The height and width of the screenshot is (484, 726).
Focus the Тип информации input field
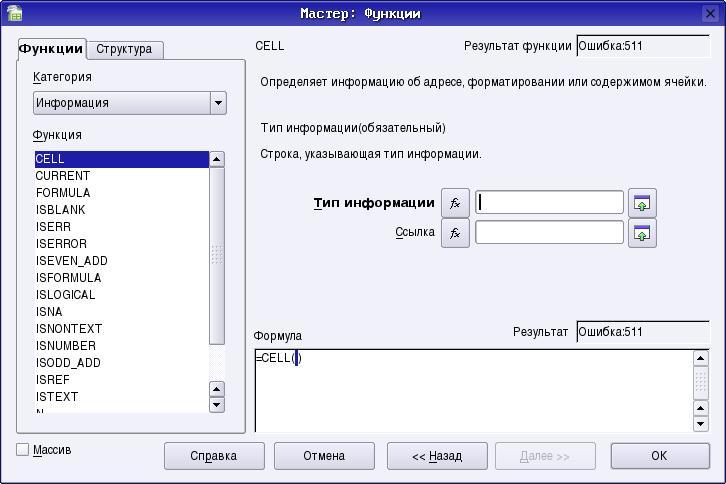(549, 203)
